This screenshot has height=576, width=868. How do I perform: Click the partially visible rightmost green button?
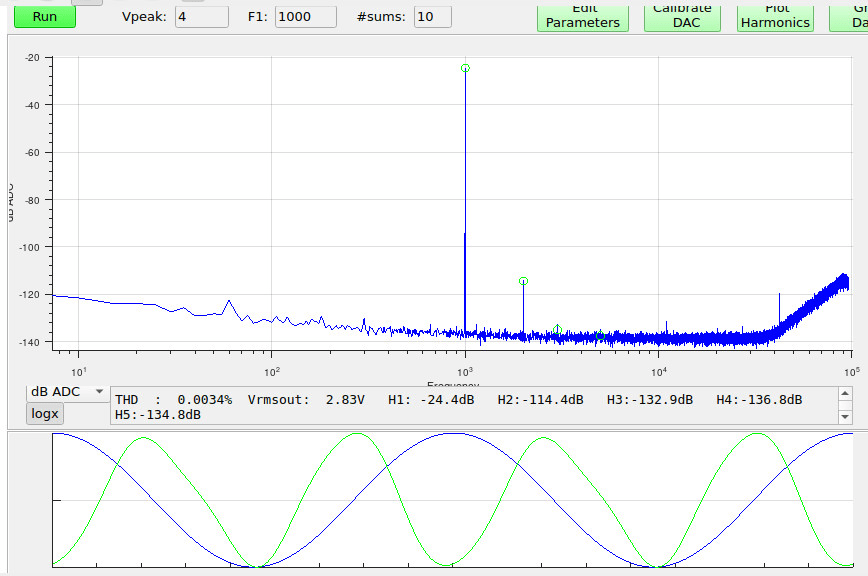(x=849, y=18)
